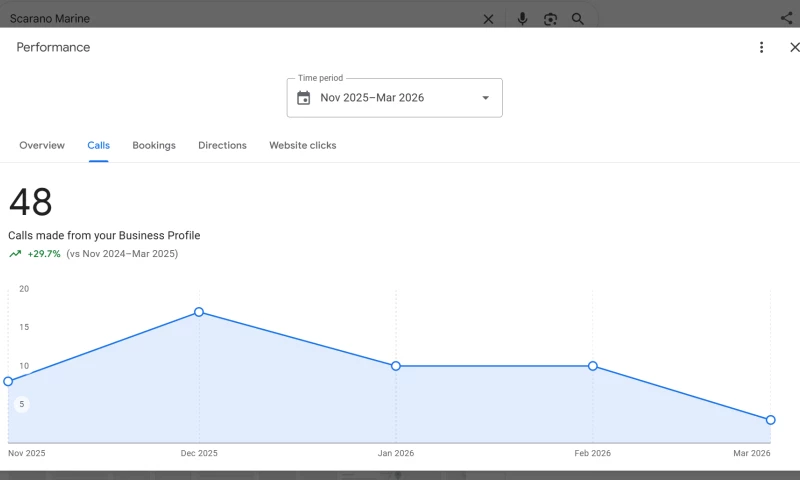The height and width of the screenshot is (480, 800).
Task: Click the 'Mar 2026' axis label
Action: (752, 453)
